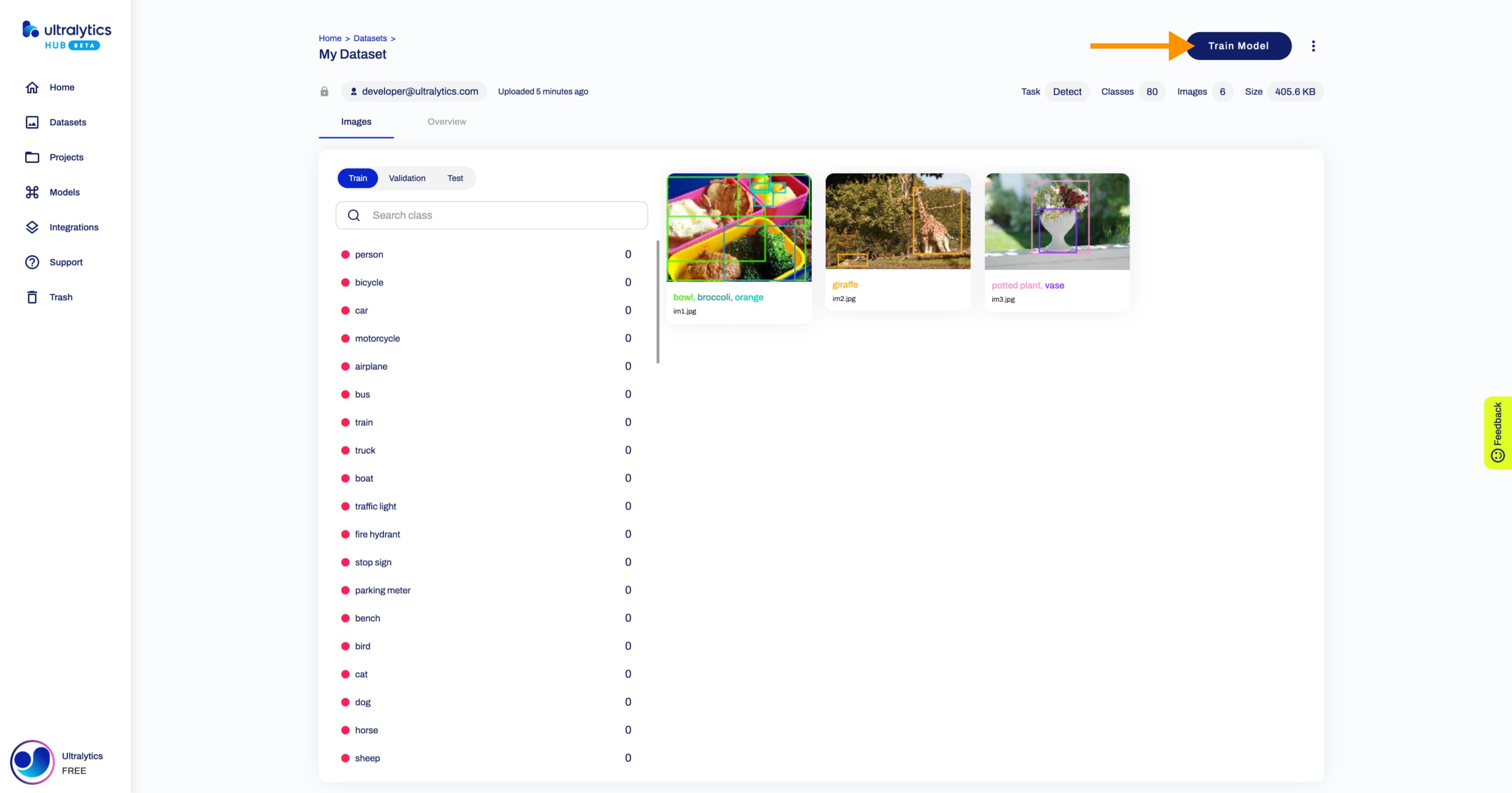Click the Train Model button
1512x793 pixels.
tap(1238, 45)
